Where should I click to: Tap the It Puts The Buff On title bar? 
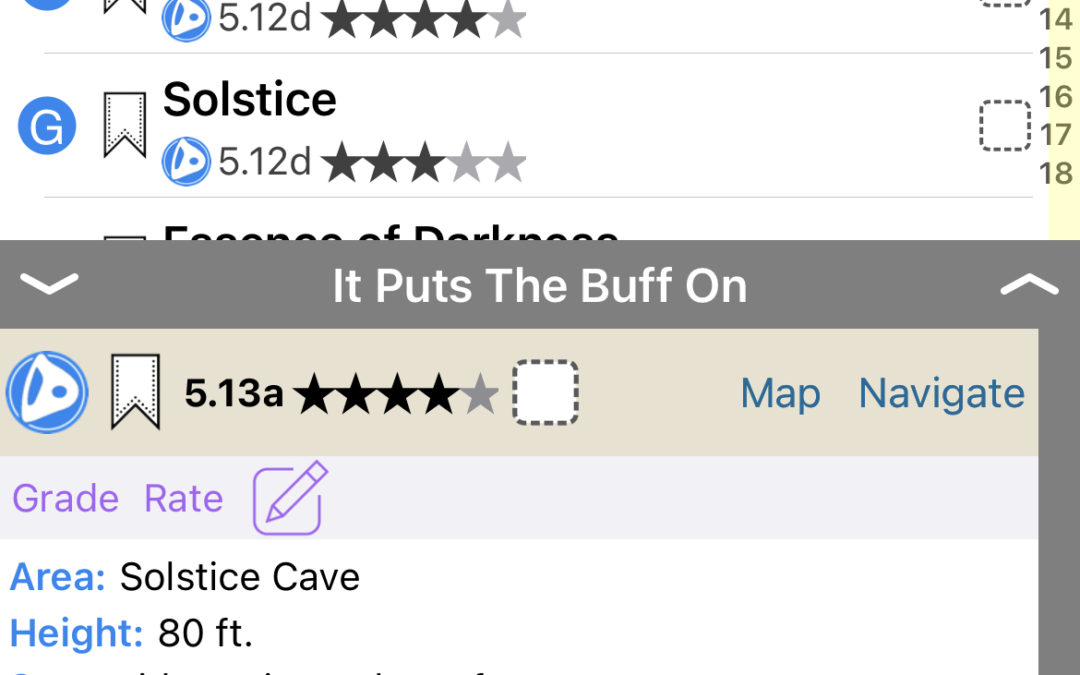(539, 286)
